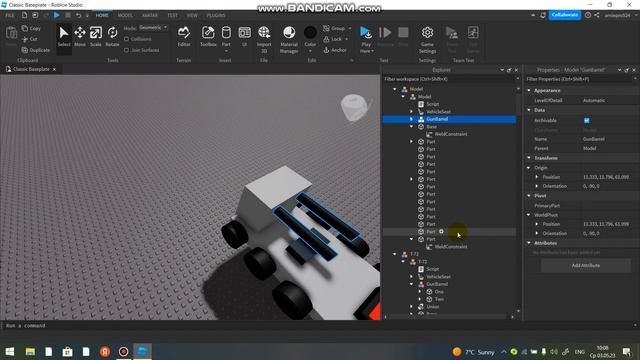Collapse the Pivot properties section
Viewport: 640px width, 360px height.
pyautogui.click(x=529, y=196)
